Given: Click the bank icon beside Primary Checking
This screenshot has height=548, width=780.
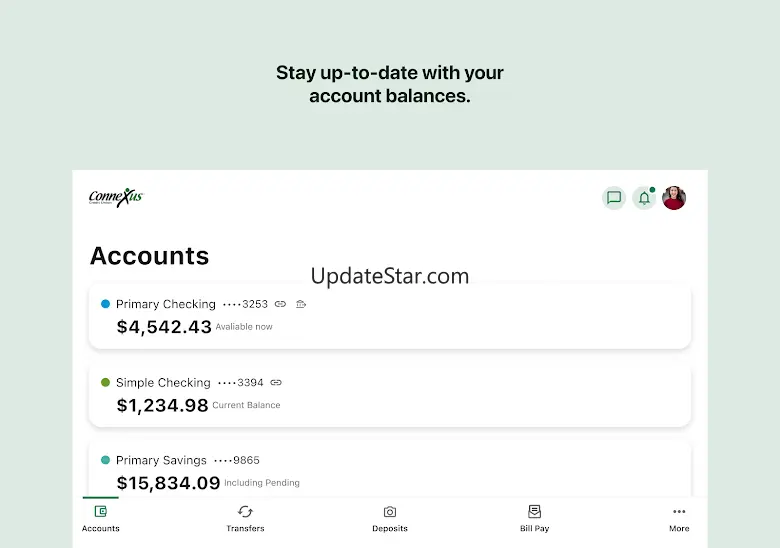Looking at the screenshot, I should pos(301,304).
